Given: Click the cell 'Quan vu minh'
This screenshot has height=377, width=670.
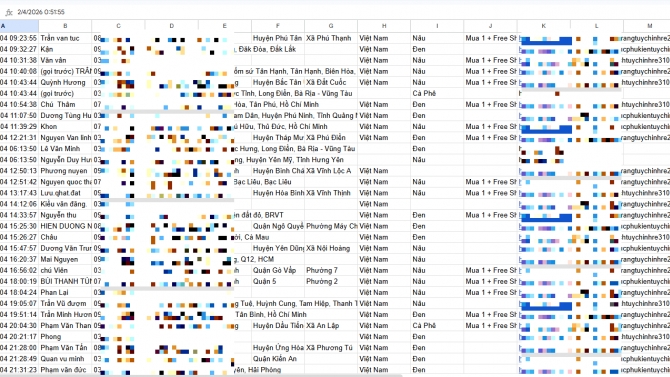Looking at the screenshot, I should (x=65, y=359).
